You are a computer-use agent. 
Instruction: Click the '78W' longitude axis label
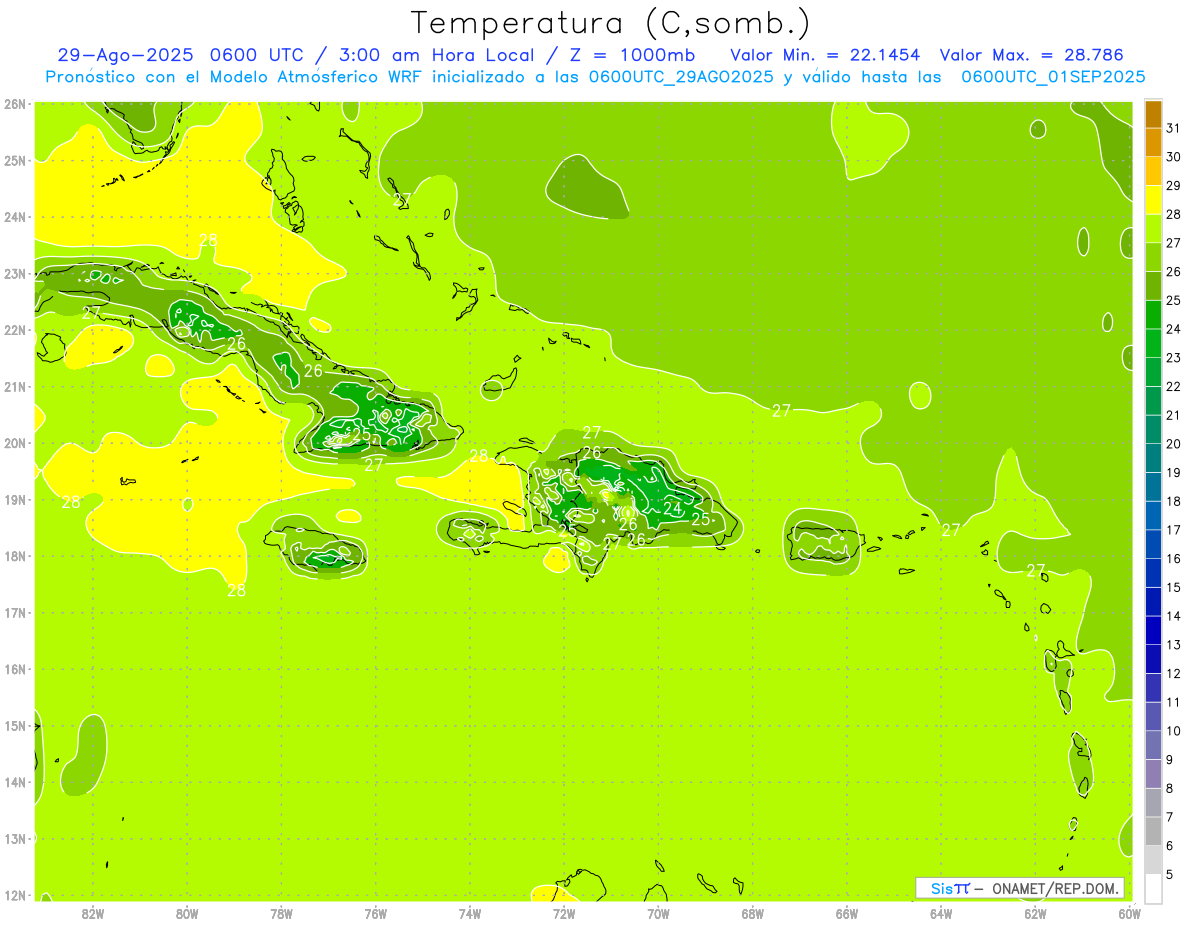click(x=281, y=913)
